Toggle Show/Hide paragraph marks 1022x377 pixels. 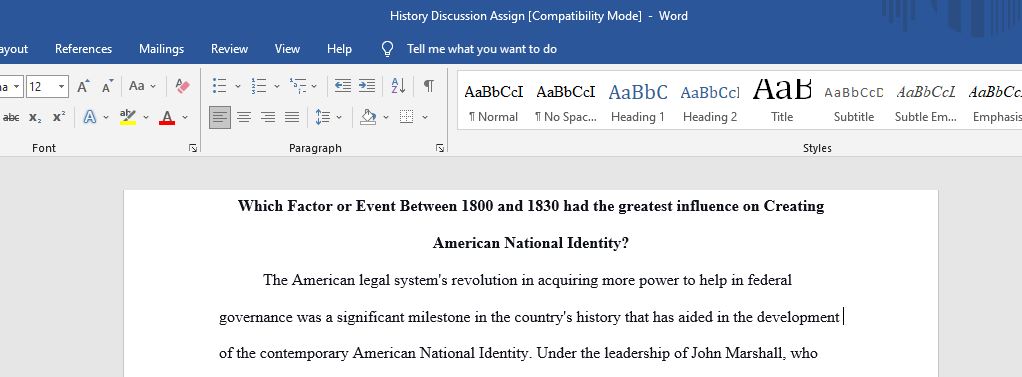(x=428, y=86)
